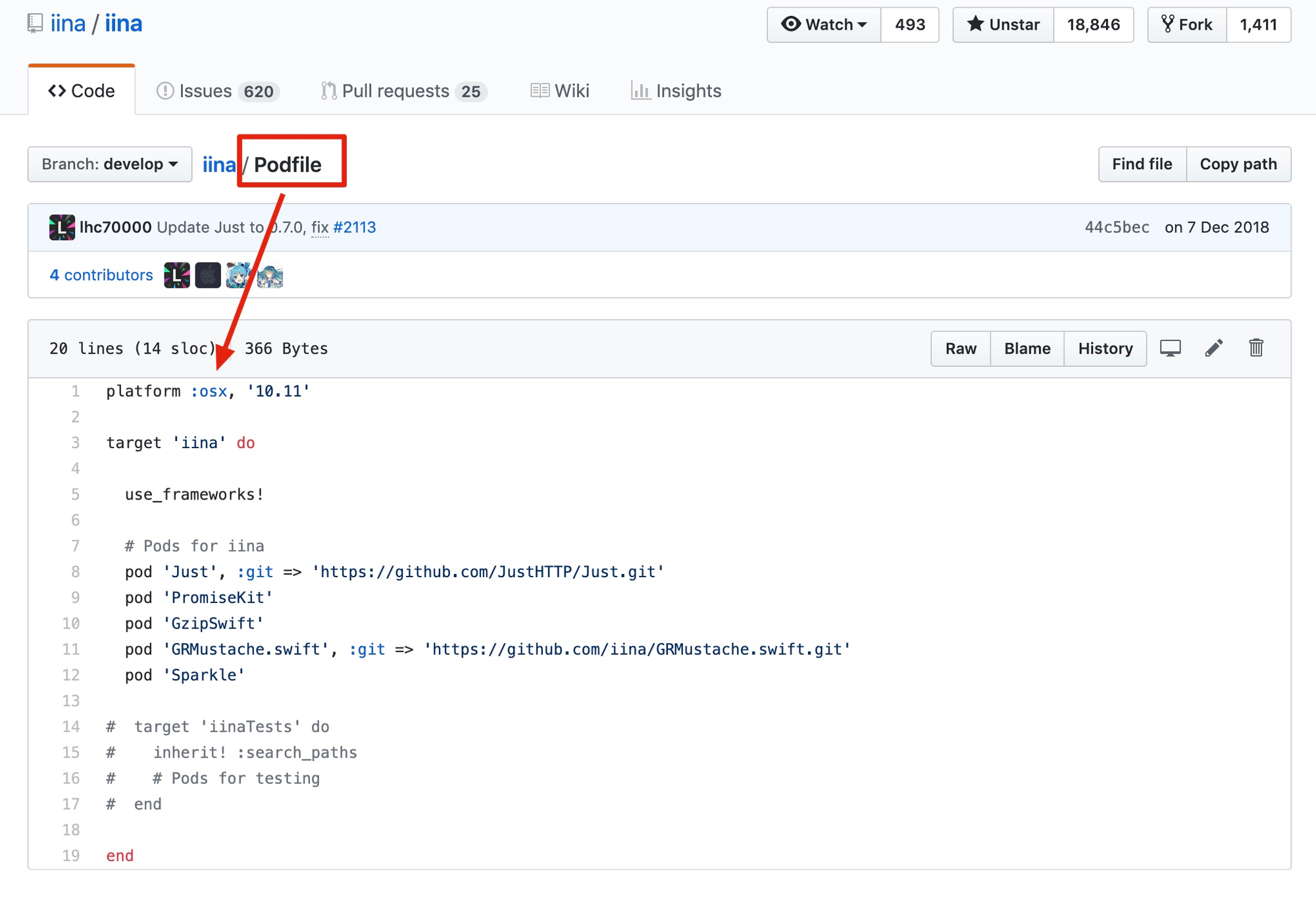Open the Branch: develop selector
This screenshot has width=1316, height=905.
(110, 164)
